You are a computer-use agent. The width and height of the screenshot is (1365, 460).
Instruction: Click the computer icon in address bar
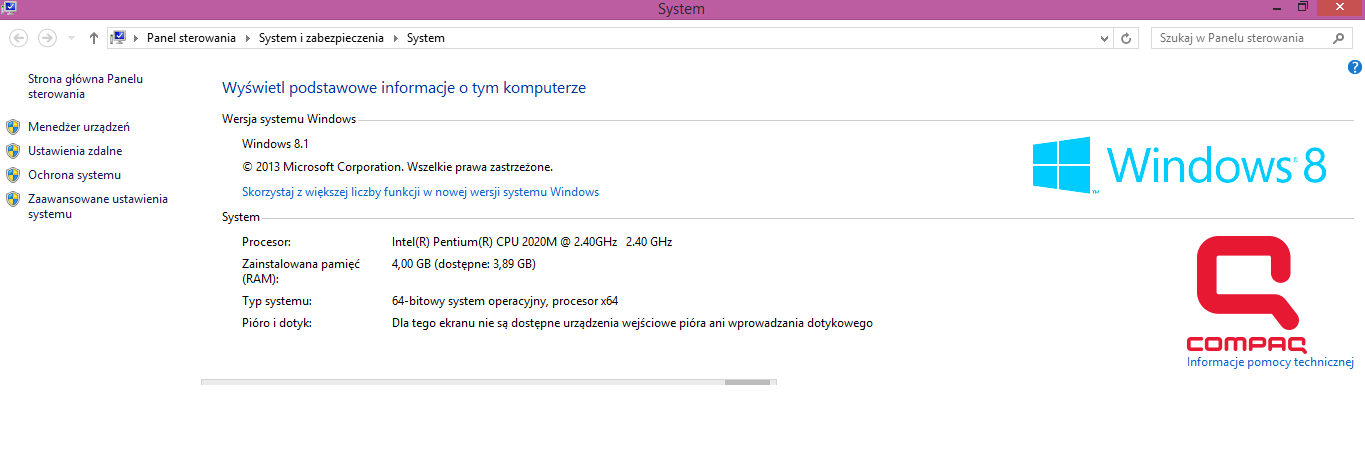coord(119,38)
